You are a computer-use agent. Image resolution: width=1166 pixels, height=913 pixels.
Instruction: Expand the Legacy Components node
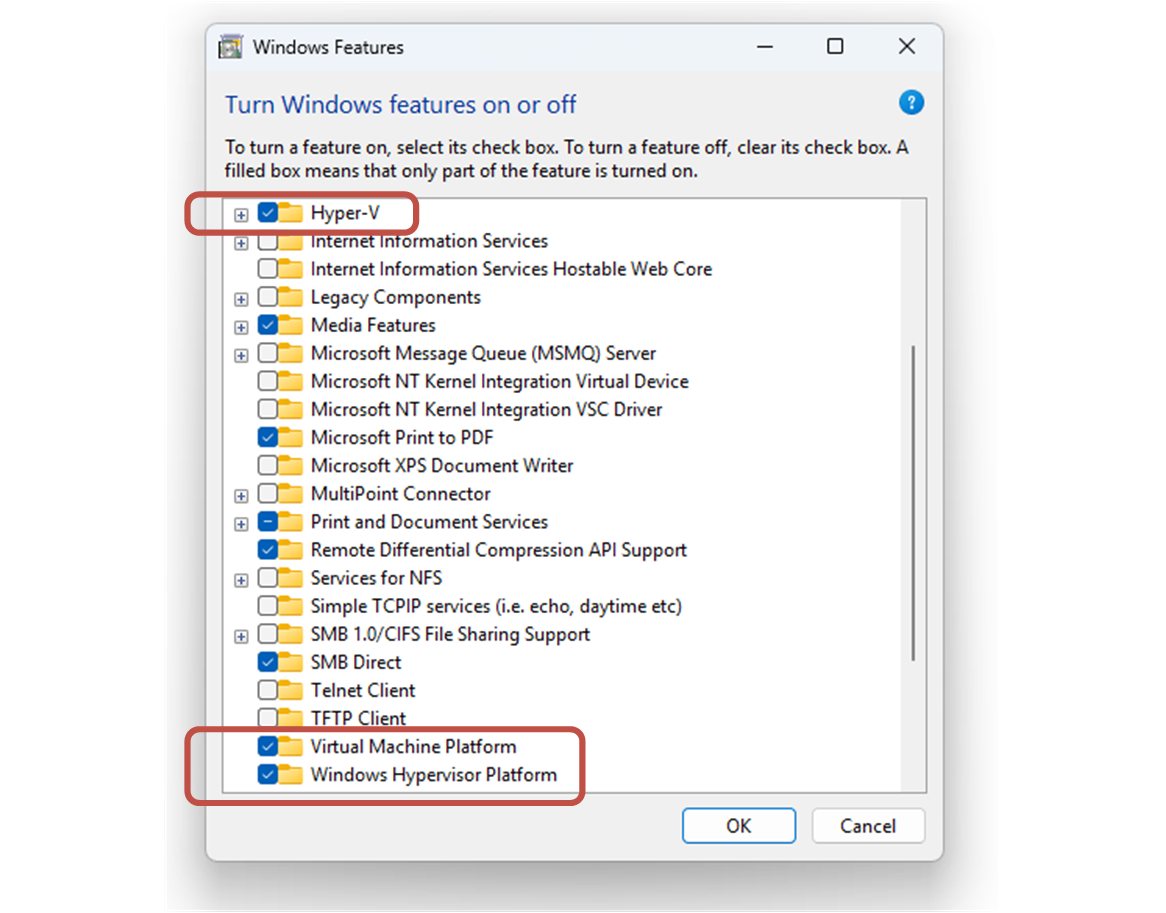coord(241,299)
